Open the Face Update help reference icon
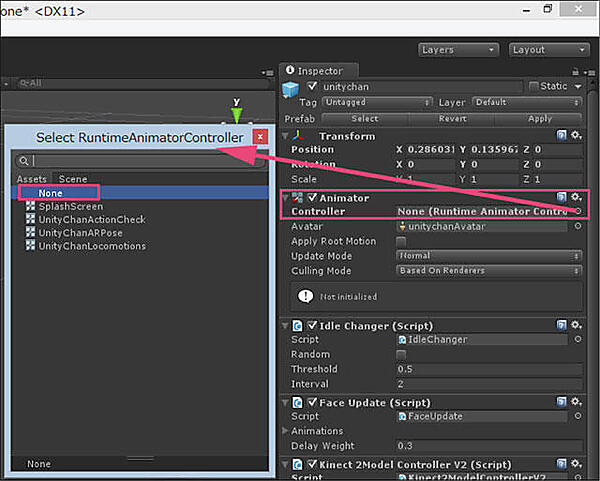The height and width of the screenshot is (481, 600). (561, 403)
